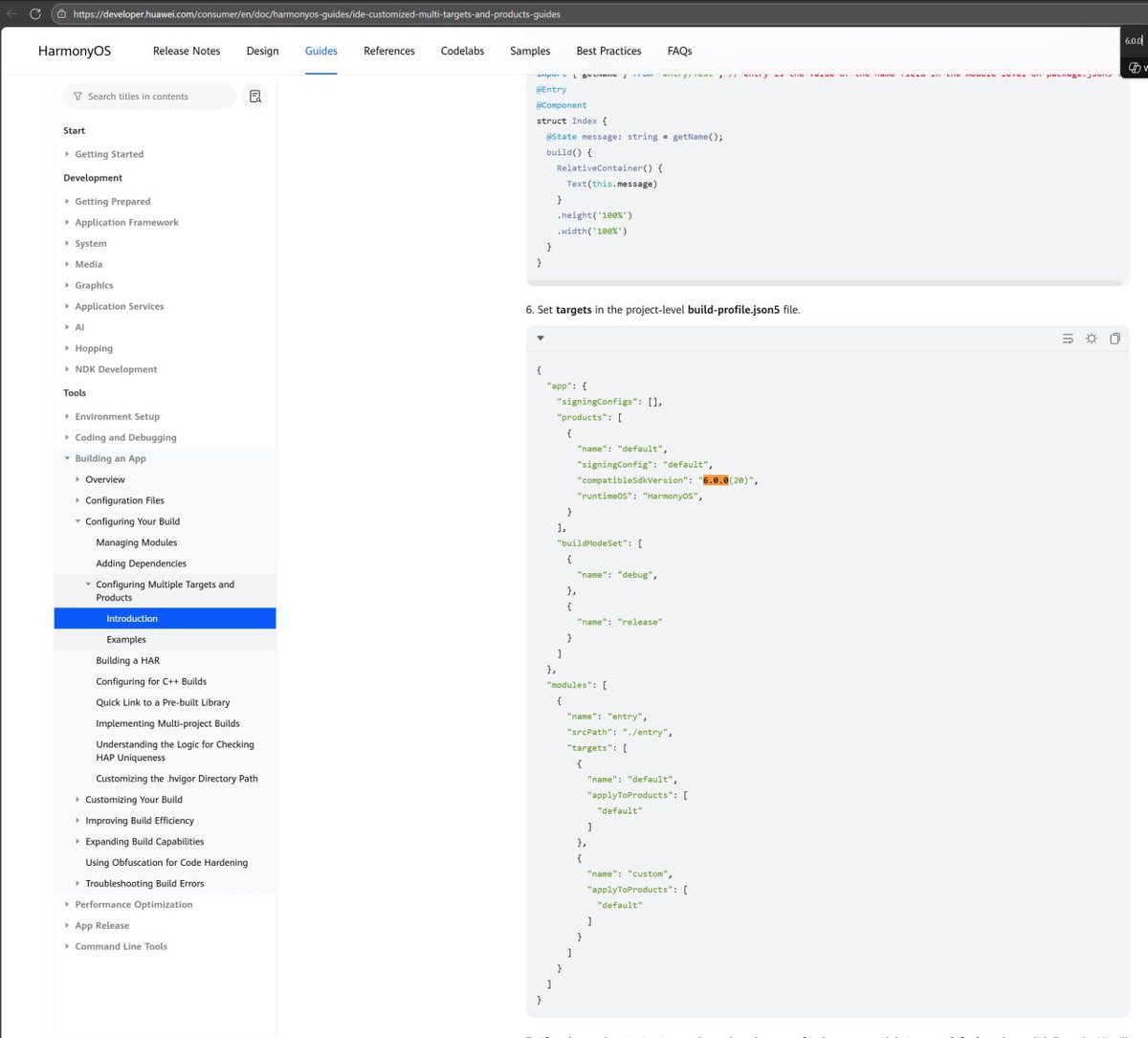The image size is (1148, 1038).
Task: Click the find box containing 6.0.0
Action: pos(1134,41)
